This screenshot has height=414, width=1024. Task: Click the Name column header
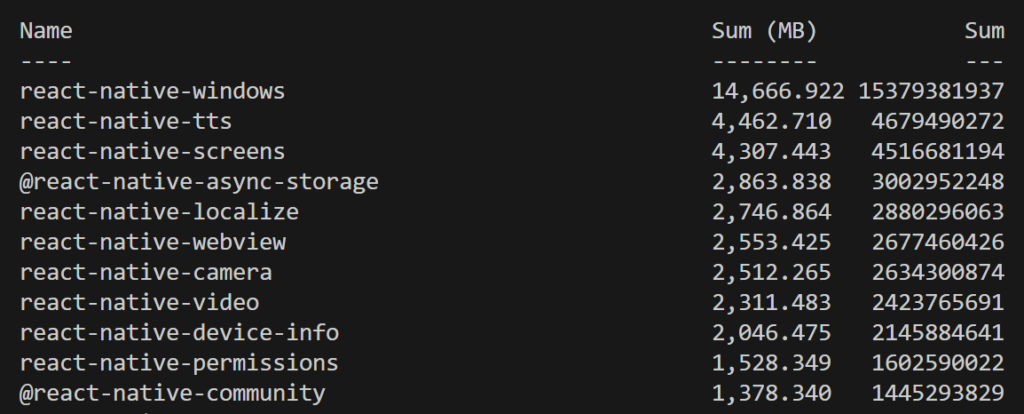pyautogui.click(x=46, y=31)
